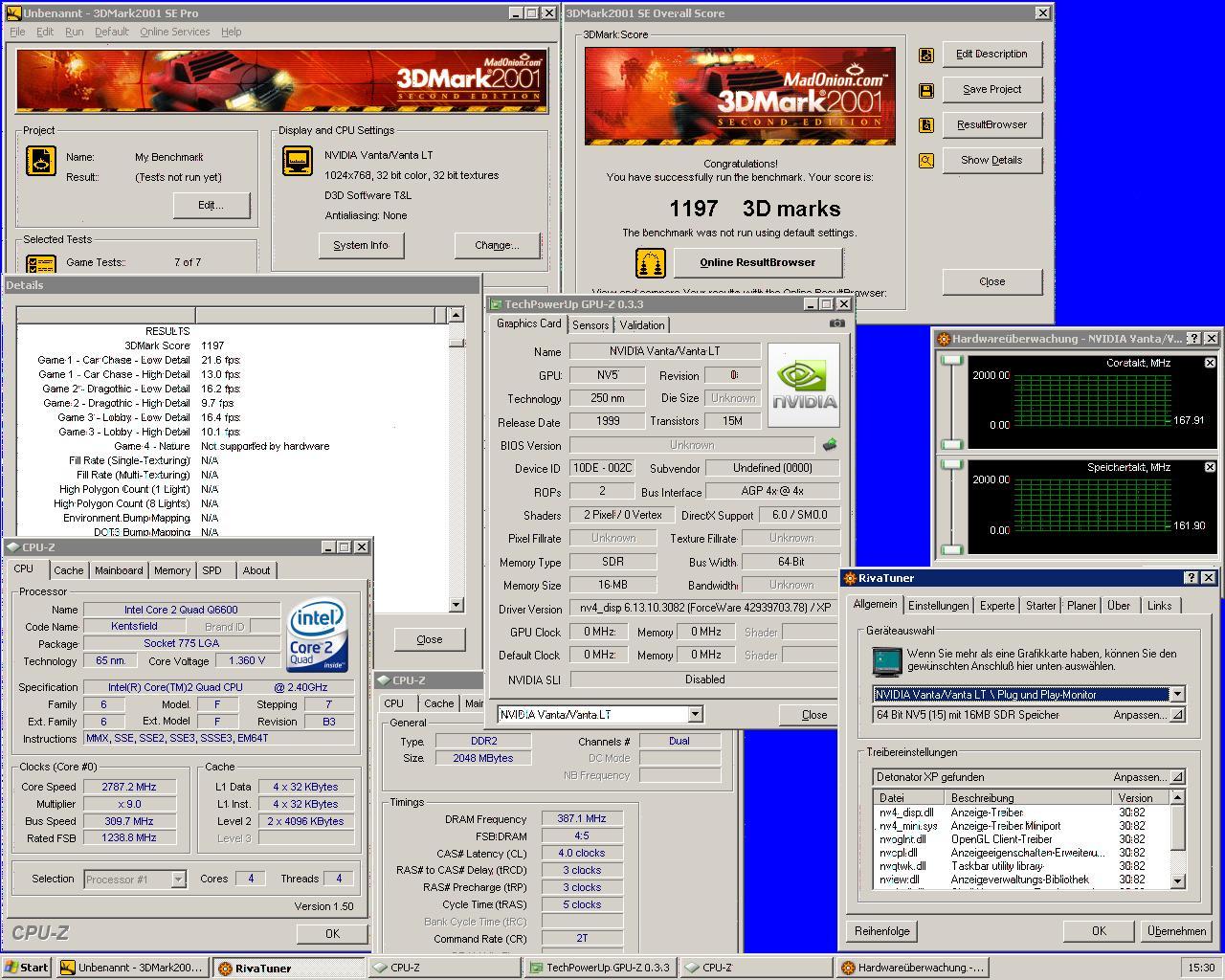
Task: Switch to the Validation tab in GPU-Z
Action: coord(641,325)
